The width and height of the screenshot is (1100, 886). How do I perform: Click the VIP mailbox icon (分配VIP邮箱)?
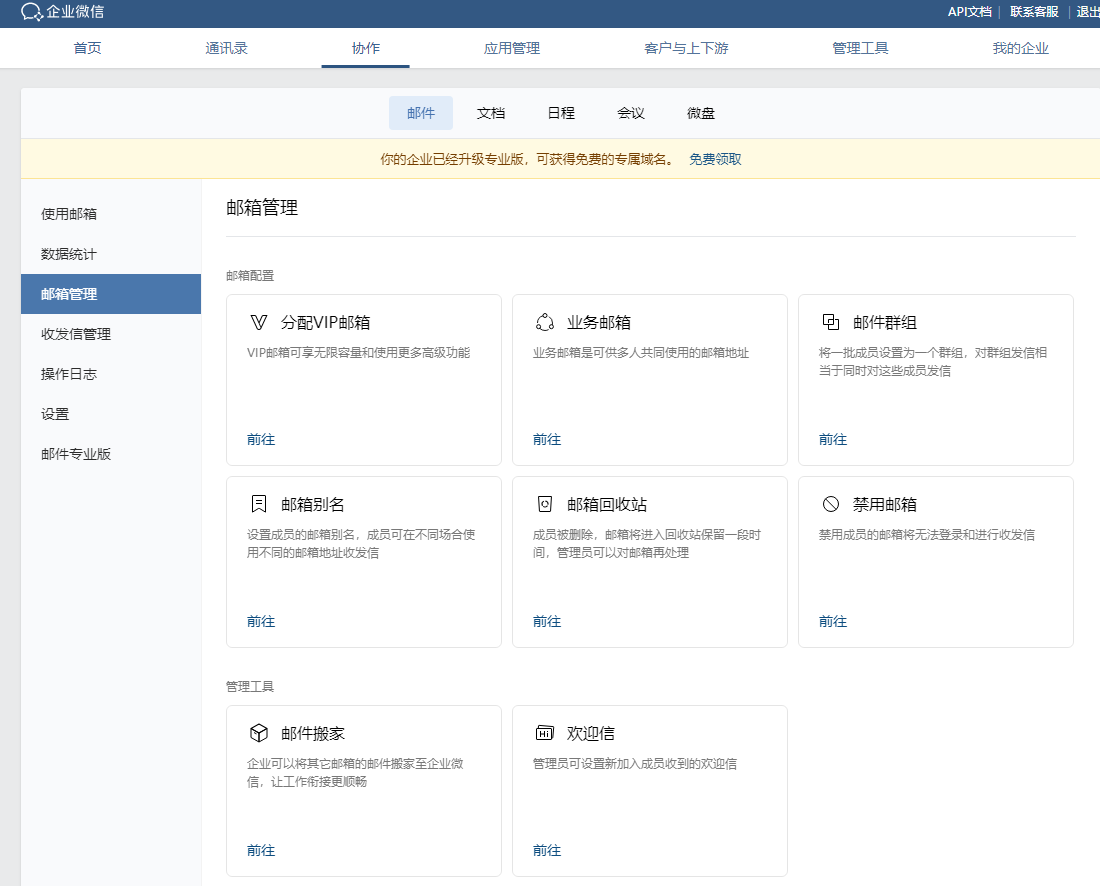click(x=258, y=322)
